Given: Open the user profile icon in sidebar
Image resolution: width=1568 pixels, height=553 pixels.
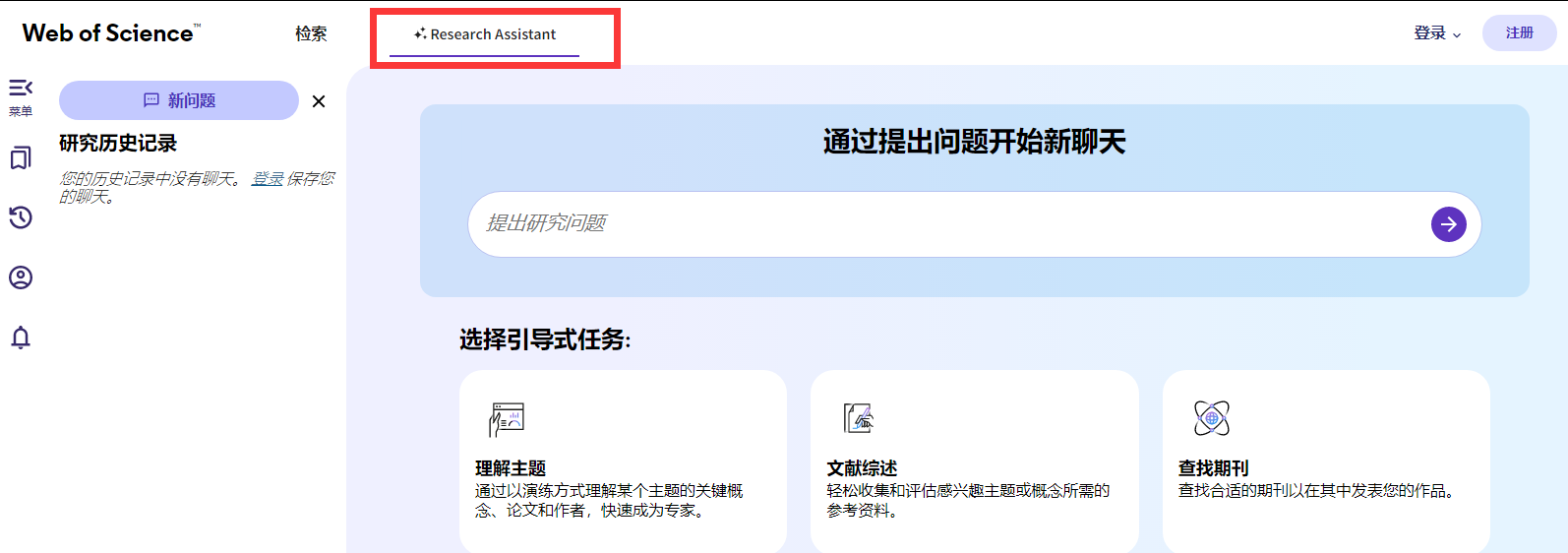Looking at the screenshot, I should (21, 277).
